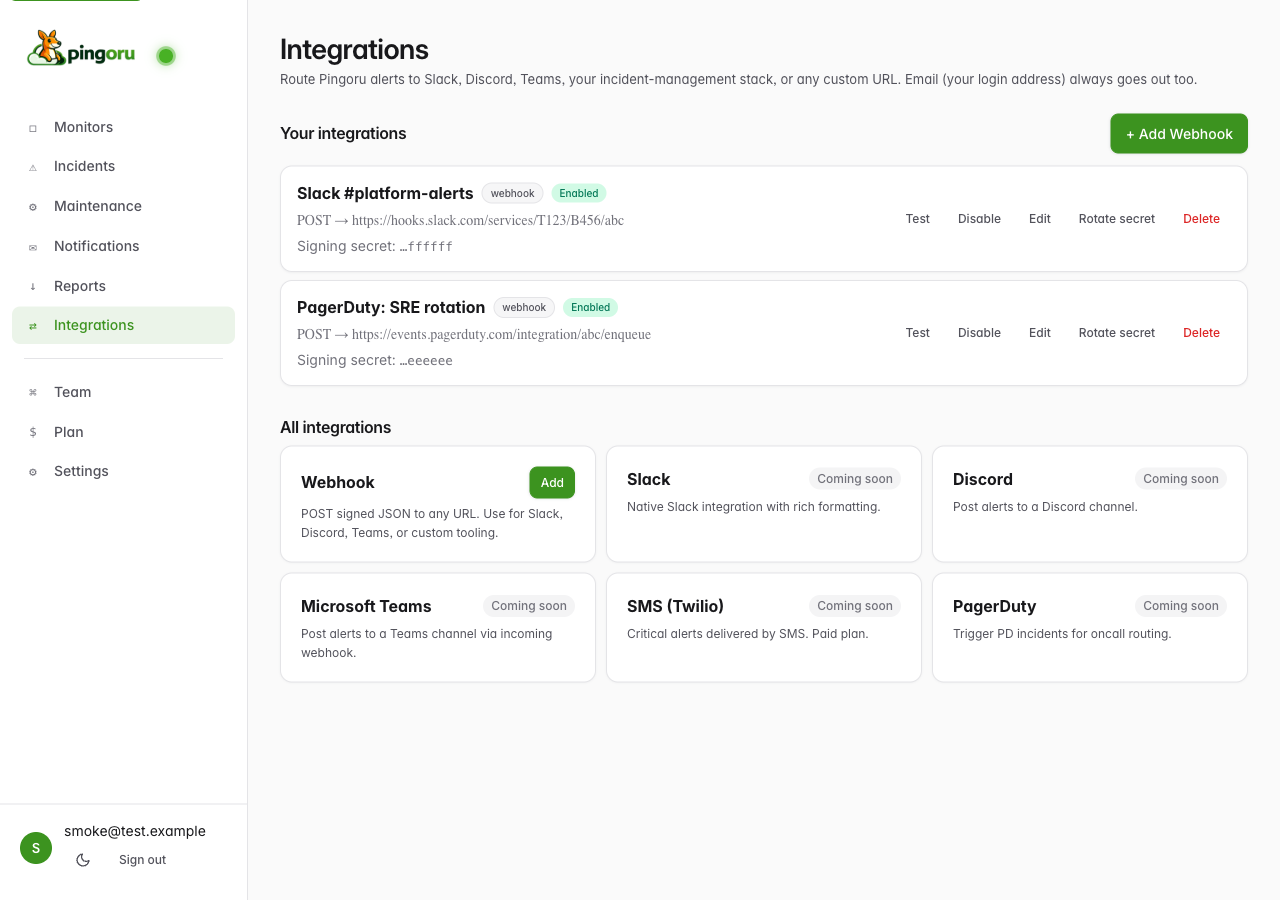Navigate to Monitors from the sidebar menu
Screen dimensions: 1280x900
(83, 127)
